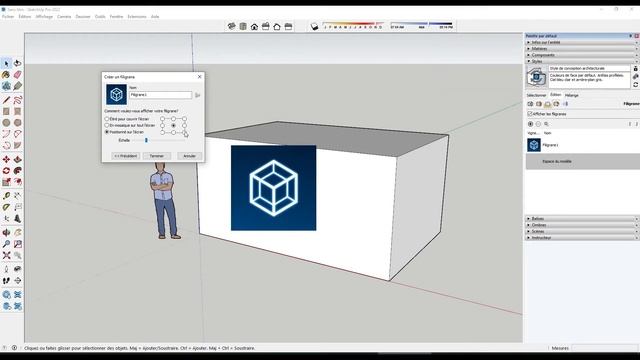Expand the Composants panel

[582, 55]
